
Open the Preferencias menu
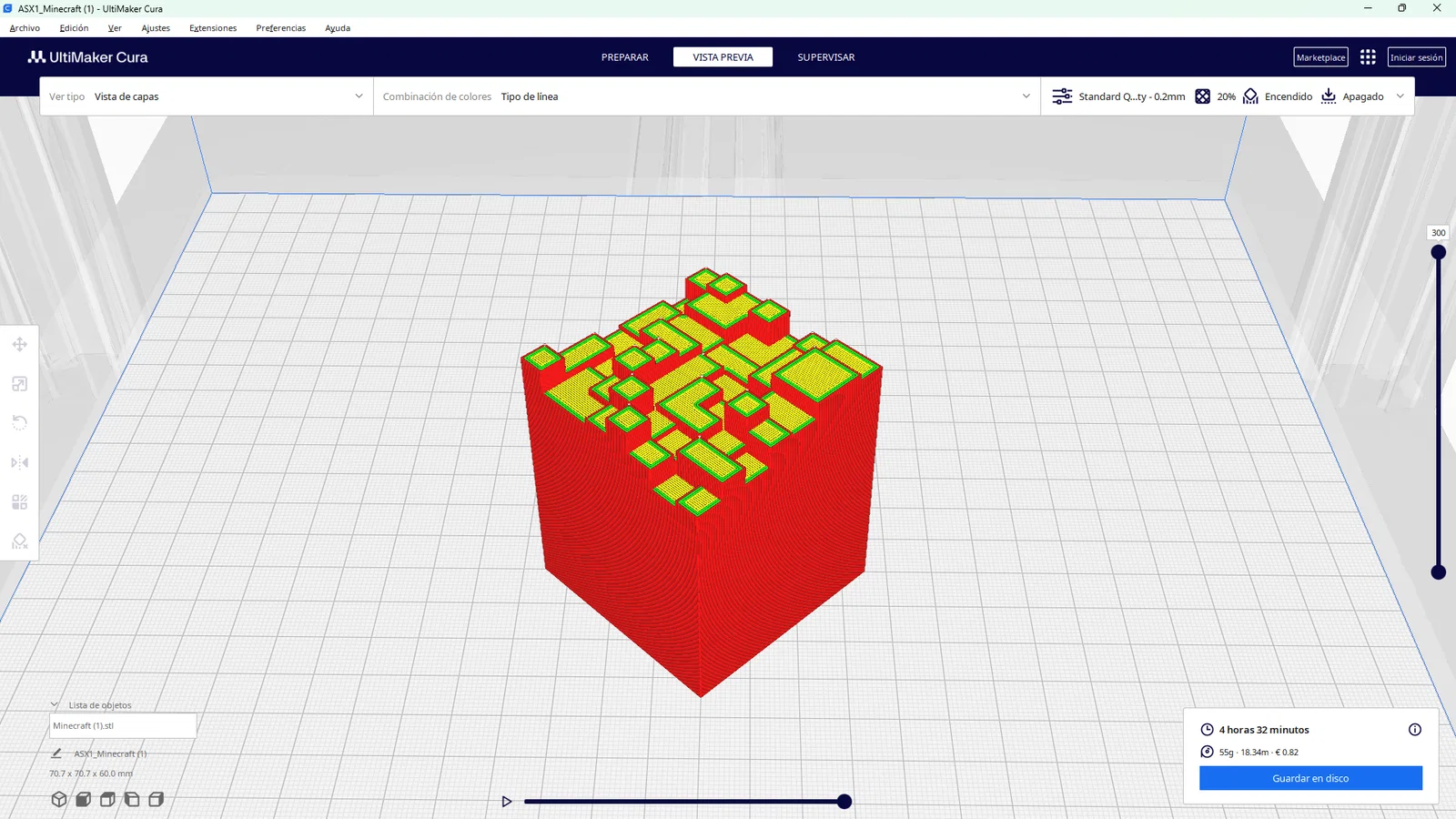[281, 28]
